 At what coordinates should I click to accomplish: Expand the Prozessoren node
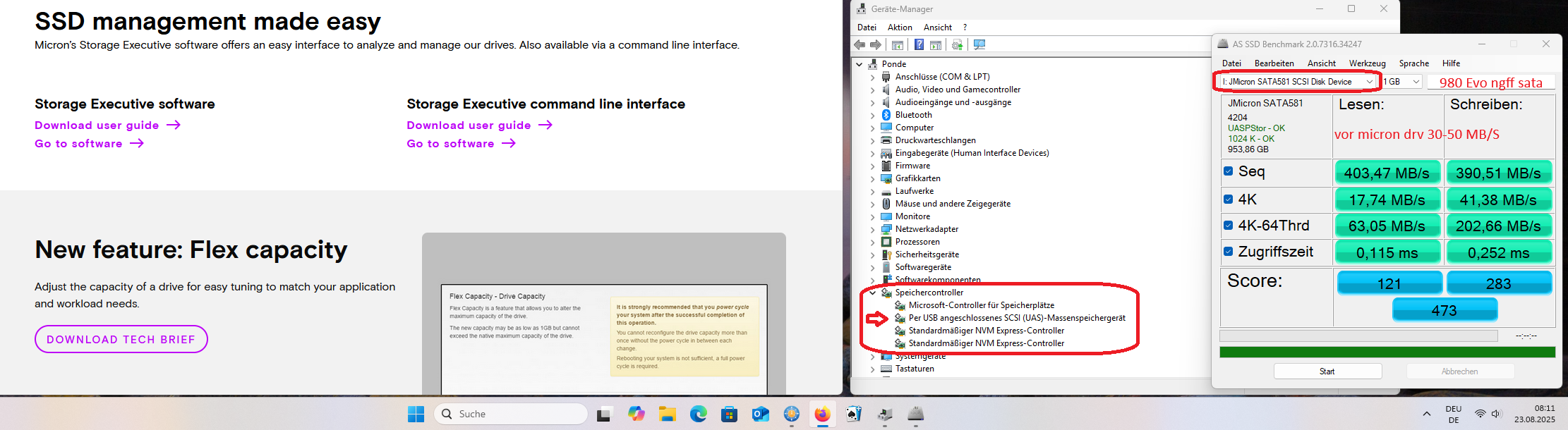point(872,242)
